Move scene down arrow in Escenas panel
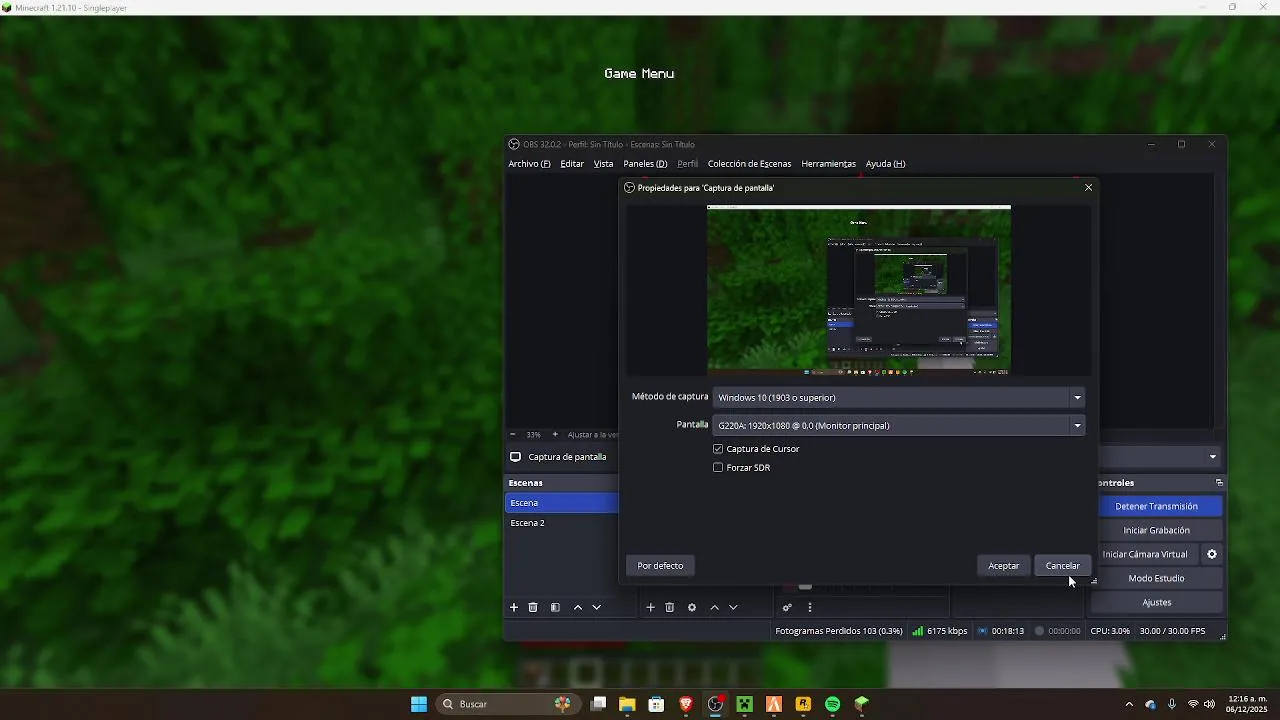 click(x=597, y=607)
